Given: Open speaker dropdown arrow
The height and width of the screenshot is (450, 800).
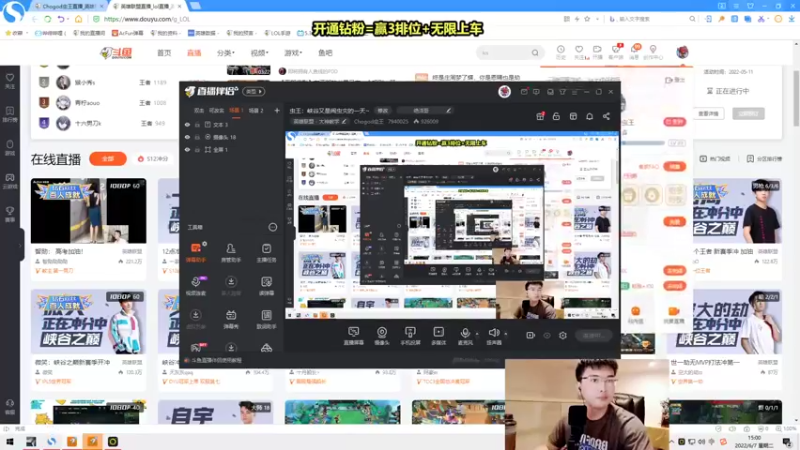Looking at the screenshot, I should (506, 334).
